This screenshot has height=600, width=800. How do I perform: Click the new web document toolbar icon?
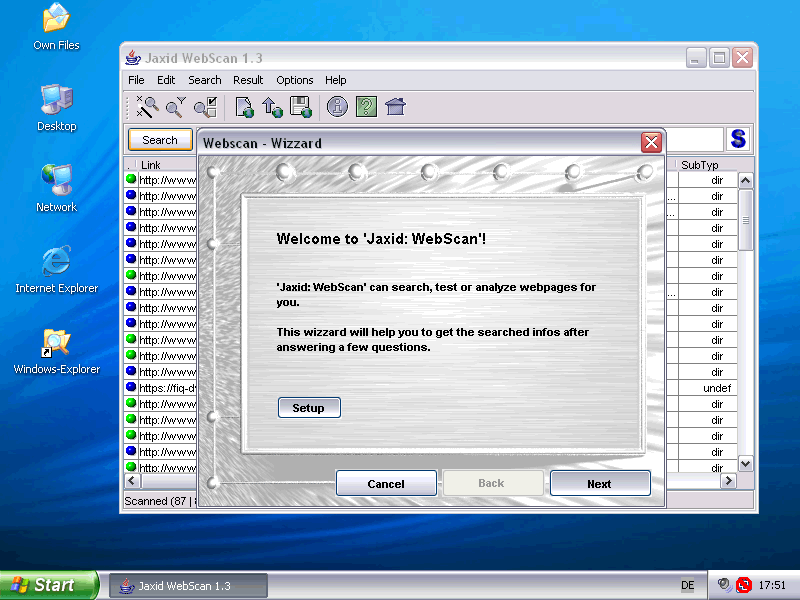pos(244,107)
